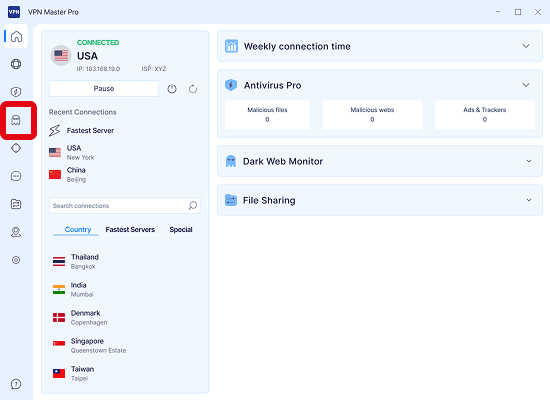Open the chat bubble sidebar icon
Screen dimensions: 550x400
coord(16,176)
